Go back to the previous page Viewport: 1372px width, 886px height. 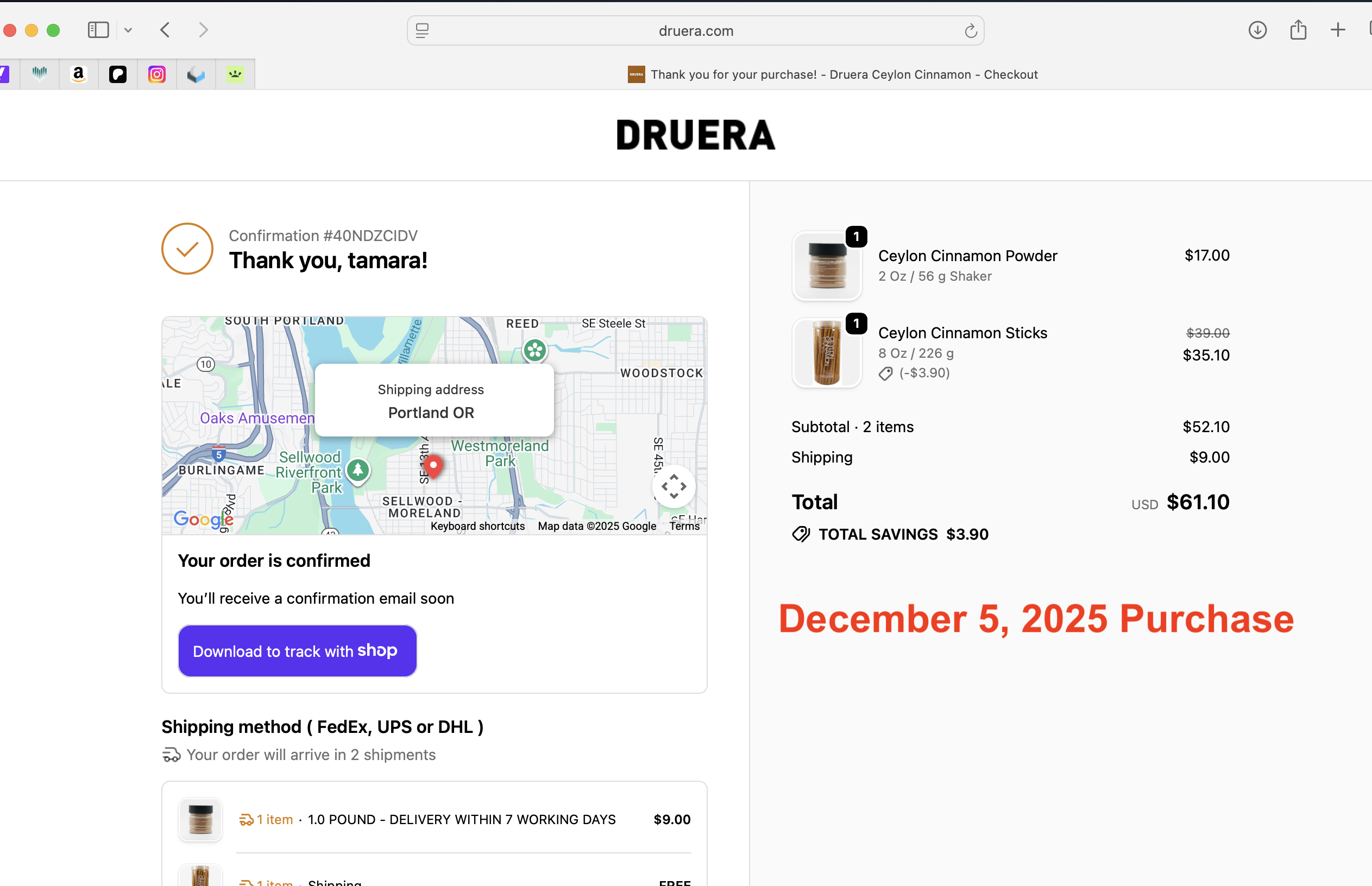[x=165, y=30]
